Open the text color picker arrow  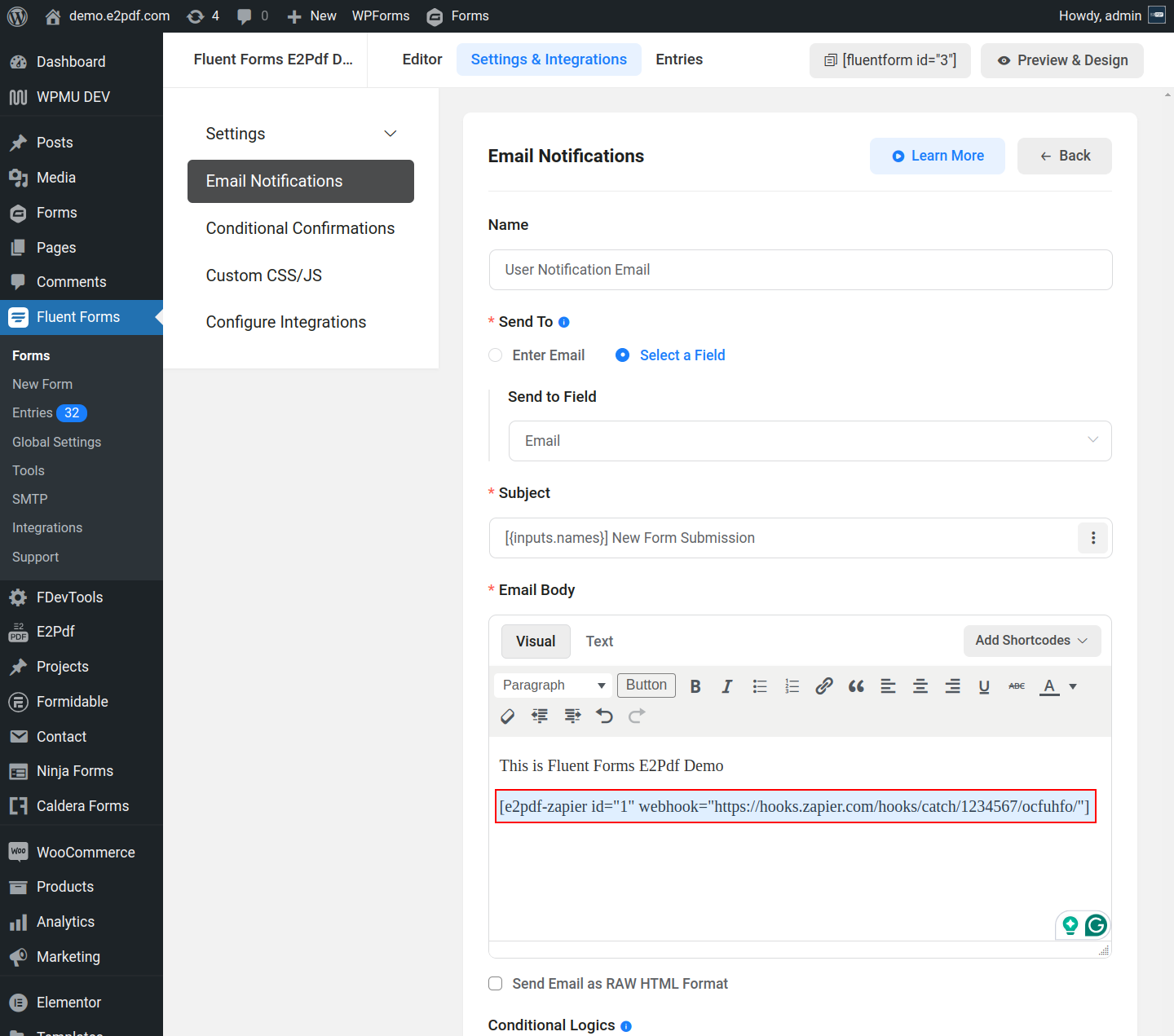pyautogui.click(x=1073, y=686)
